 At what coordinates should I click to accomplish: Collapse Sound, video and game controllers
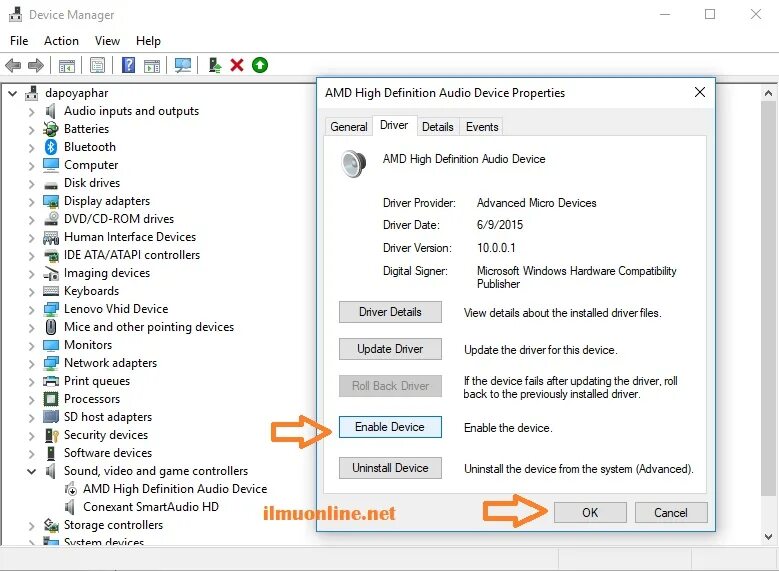(x=31, y=471)
